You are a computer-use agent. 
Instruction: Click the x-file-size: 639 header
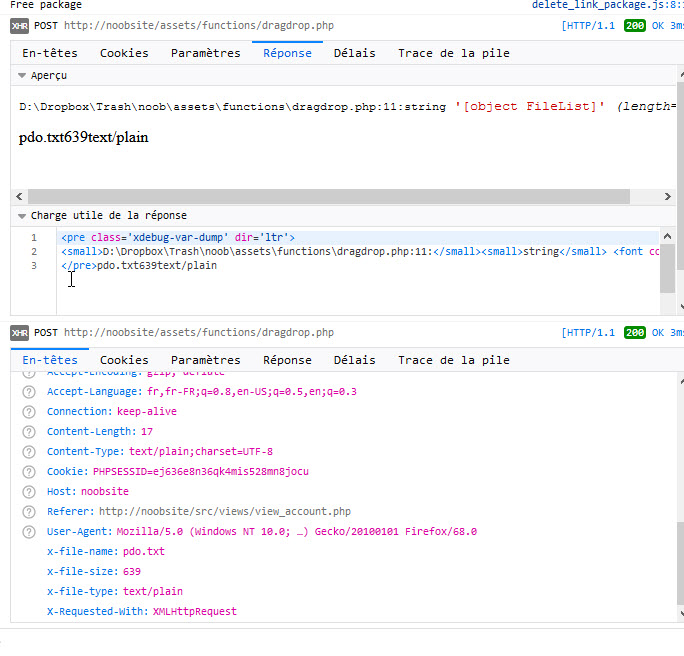pos(94,572)
